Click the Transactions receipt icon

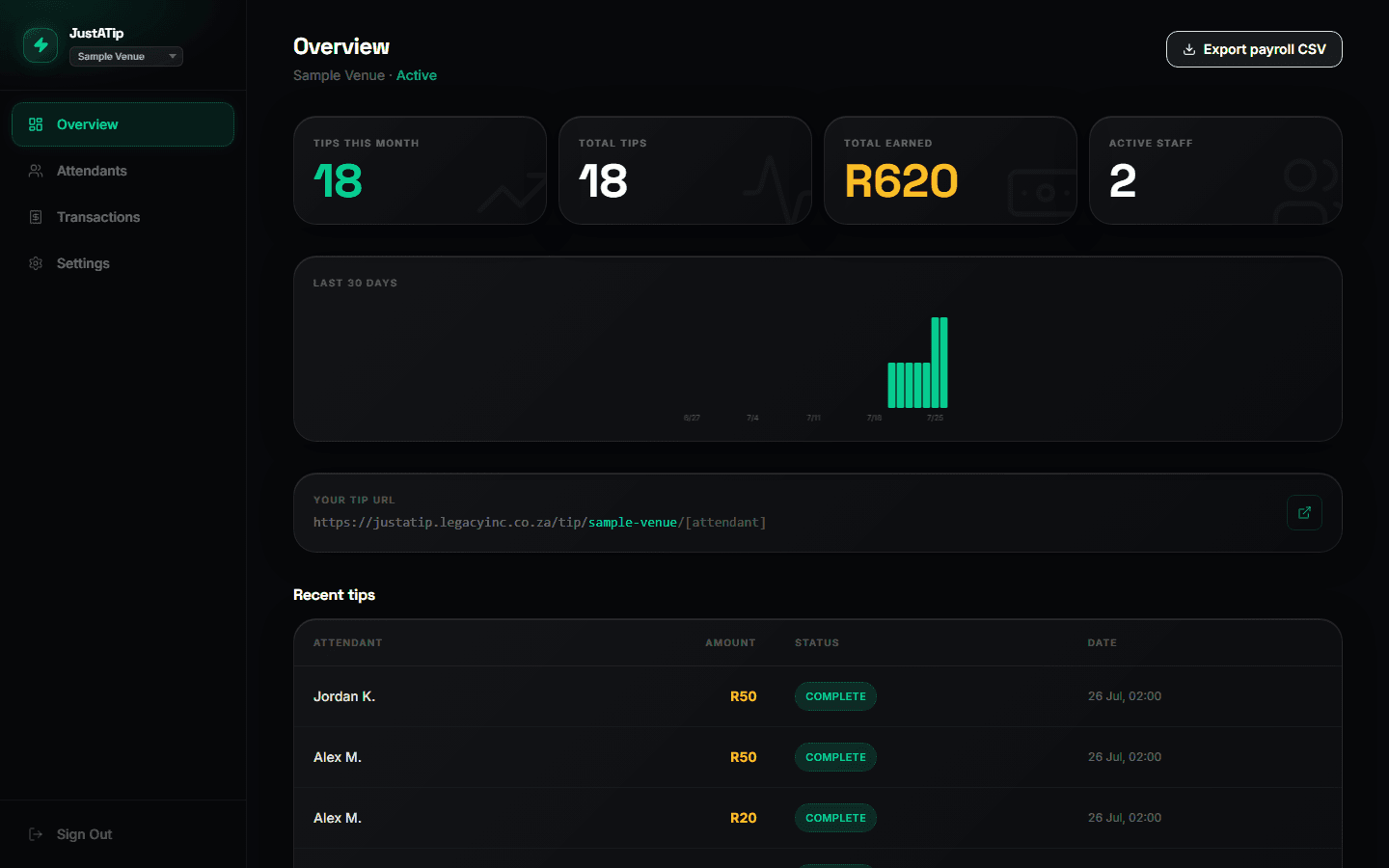(36, 217)
